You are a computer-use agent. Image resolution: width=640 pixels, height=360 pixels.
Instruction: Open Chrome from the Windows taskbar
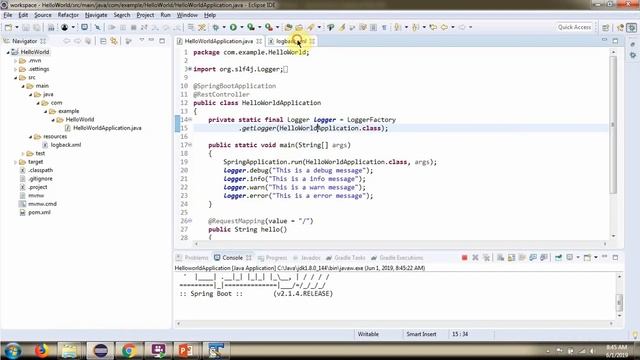click(129, 351)
